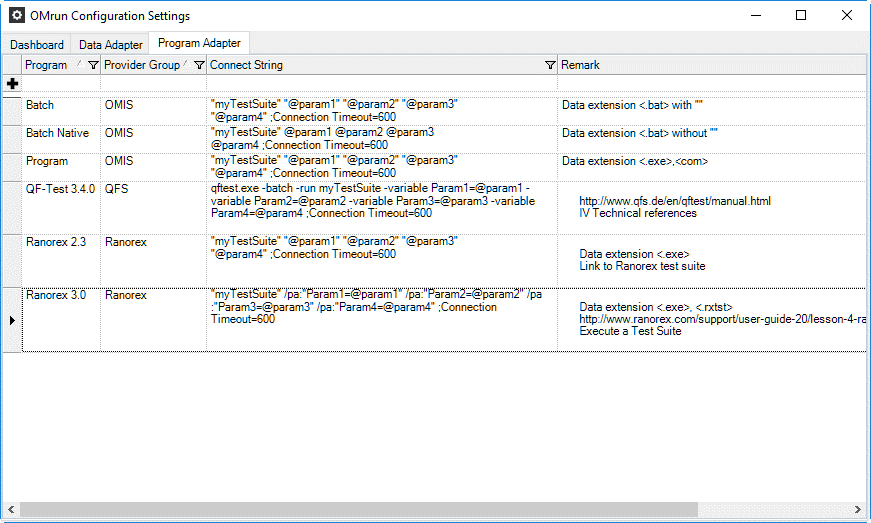Click the Ranorex provider cell in Ranorex 3.0 row
The width and height of the screenshot is (871, 523).
pos(153,319)
